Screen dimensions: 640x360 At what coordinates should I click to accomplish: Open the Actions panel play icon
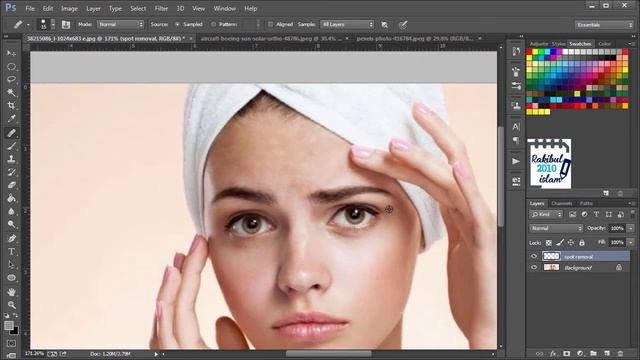(x=516, y=161)
